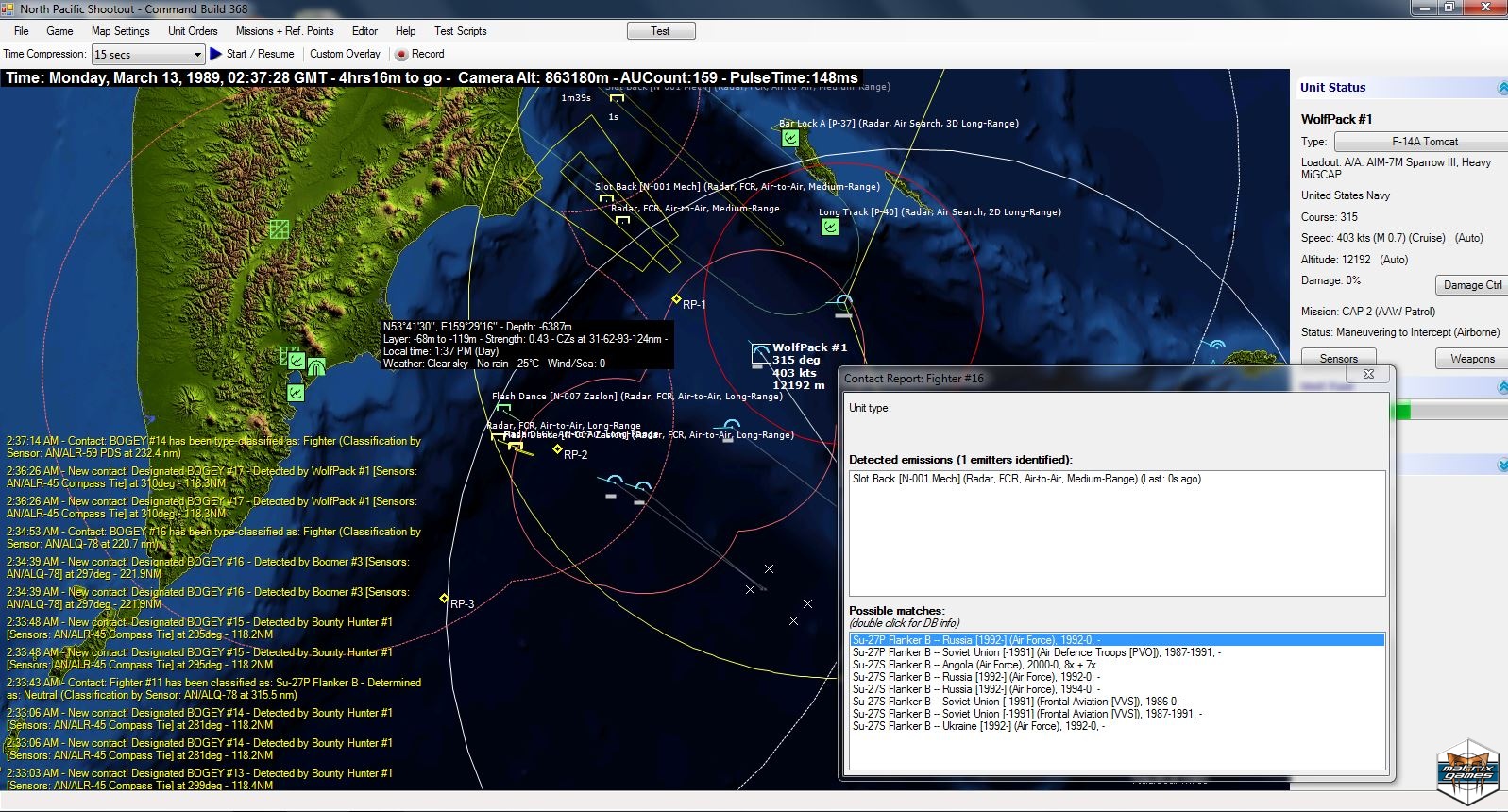Click the Long Track radar site icon

tap(830, 227)
